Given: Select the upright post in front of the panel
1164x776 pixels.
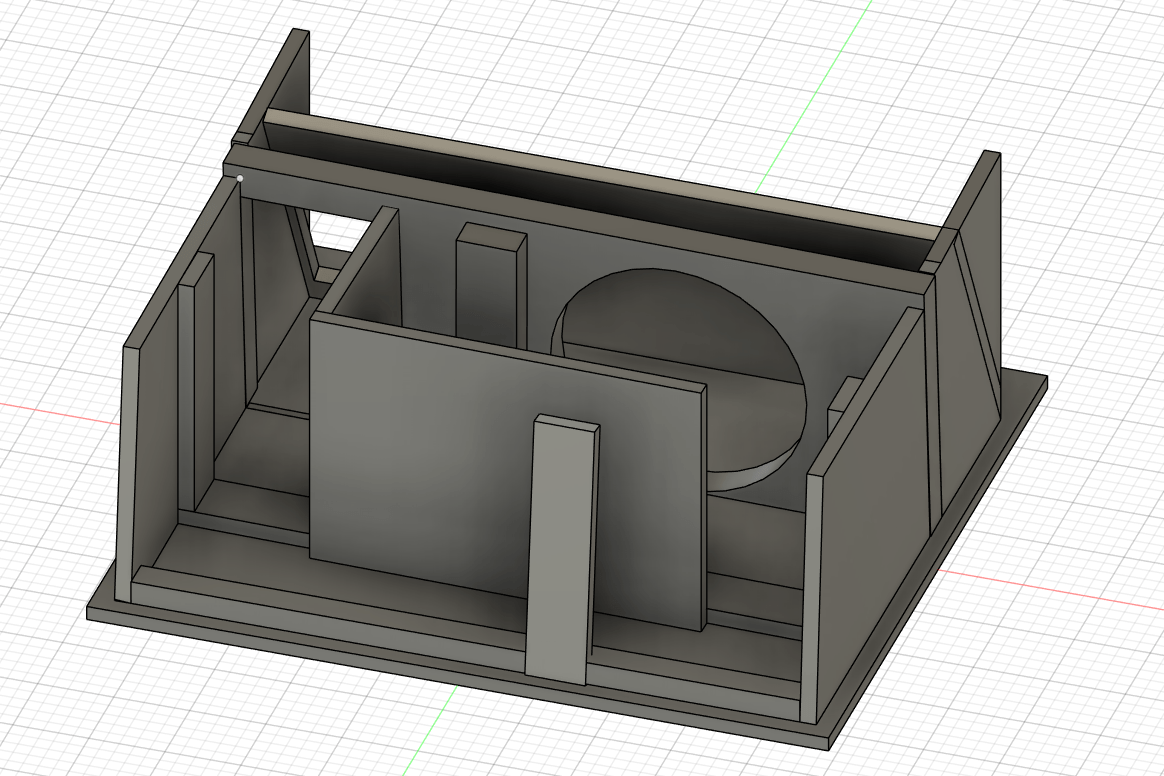Looking at the screenshot, I should pos(560,550).
